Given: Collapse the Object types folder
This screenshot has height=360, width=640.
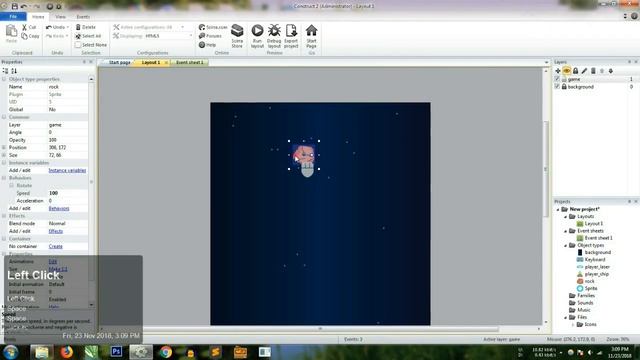Looking at the screenshot, I should [566, 245].
